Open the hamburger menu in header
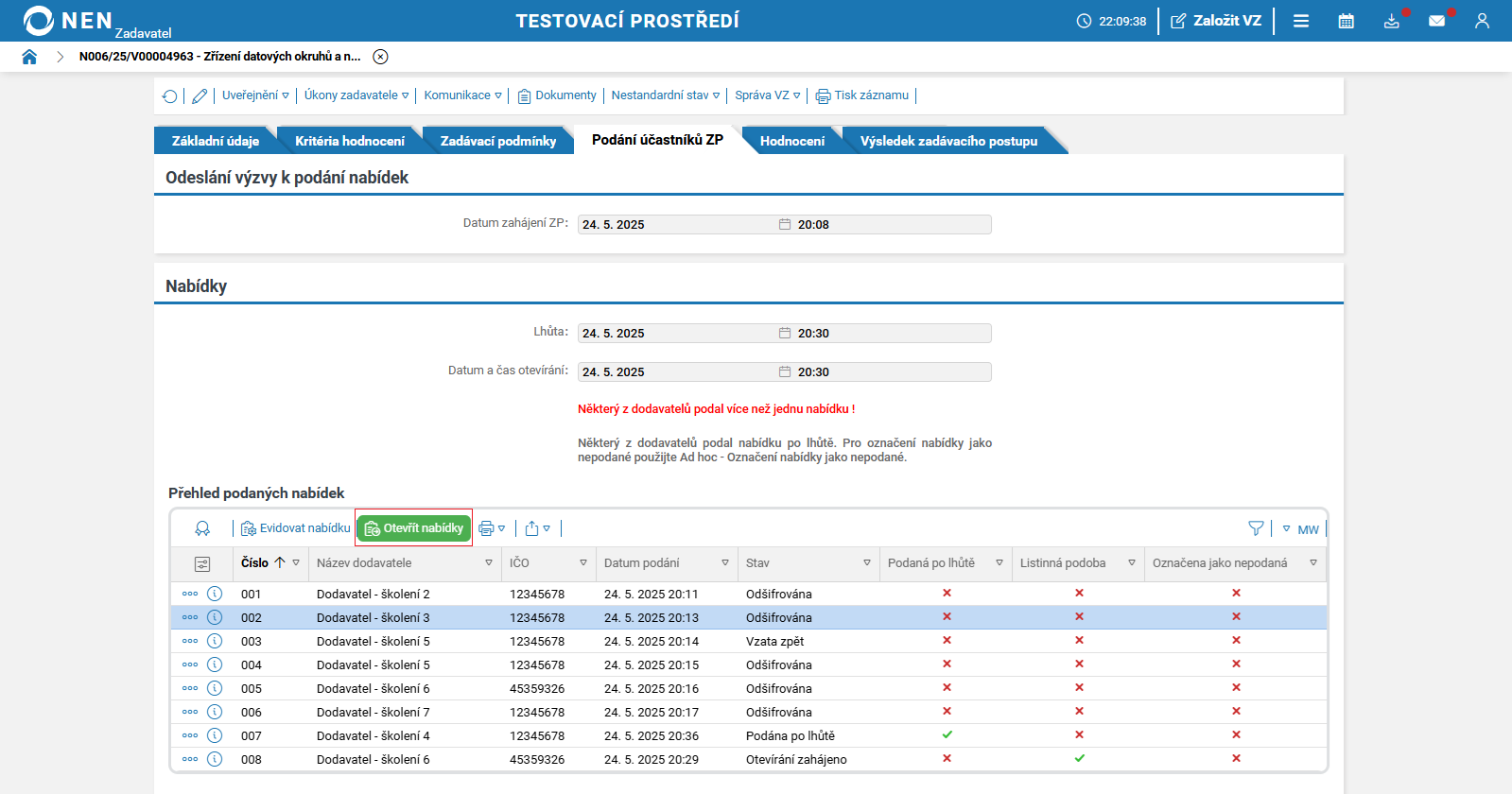This screenshot has height=794, width=1512. [1301, 21]
